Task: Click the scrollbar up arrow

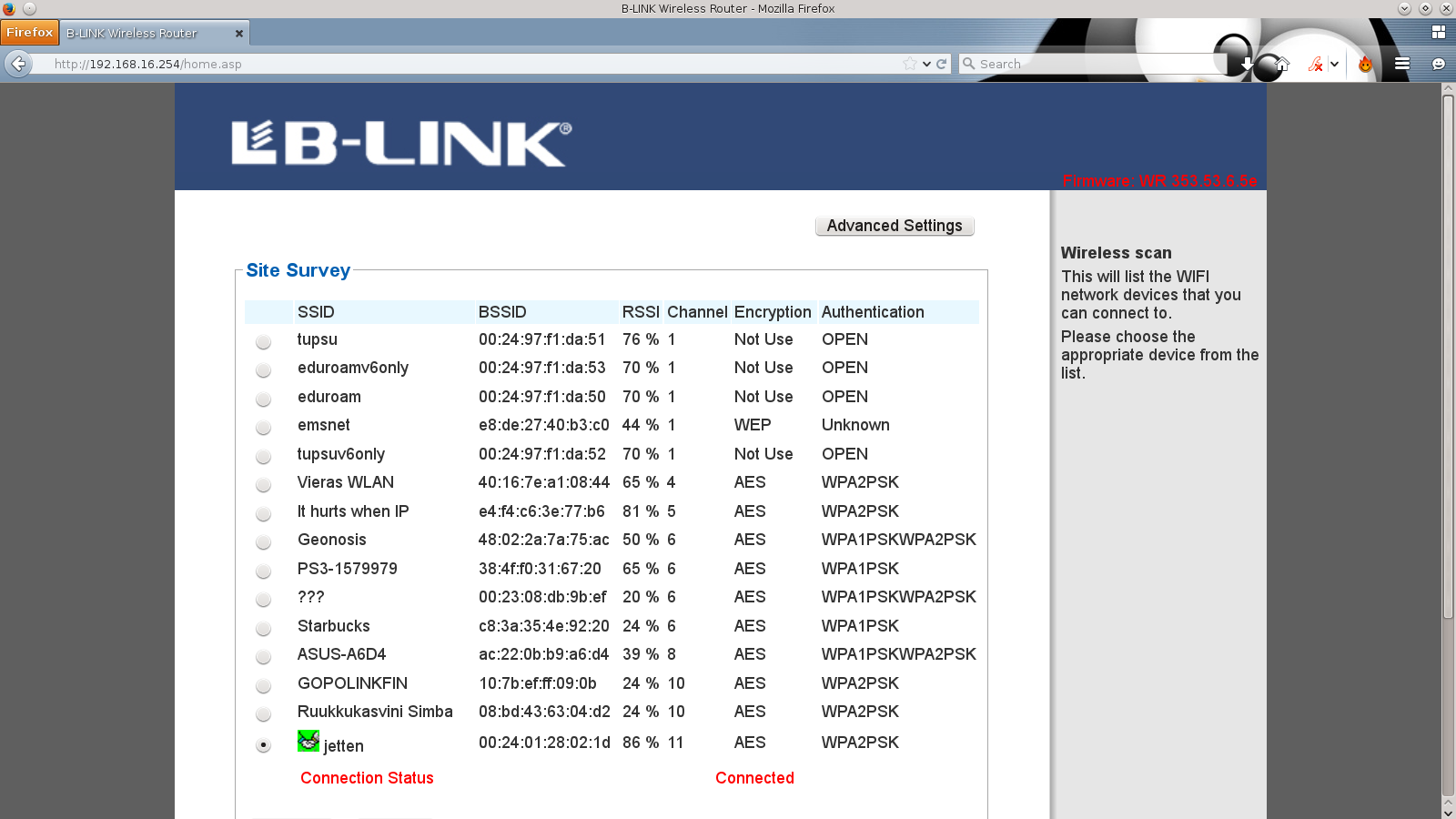Action: pyautogui.click(x=1448, y=88)
